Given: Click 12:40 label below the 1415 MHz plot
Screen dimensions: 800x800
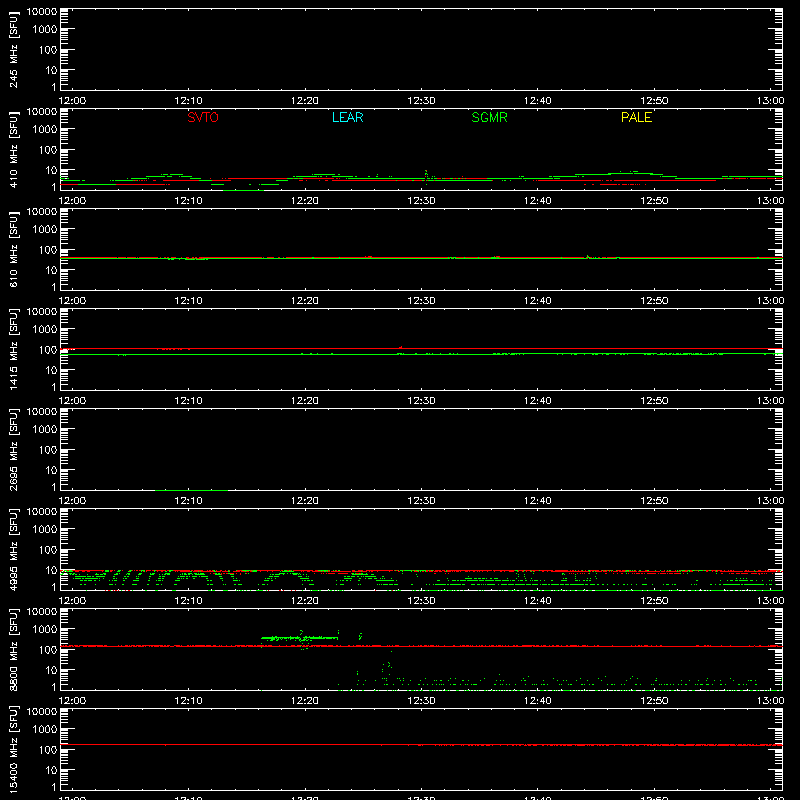Looking at the screenshot, I should [x=538, y=401].
